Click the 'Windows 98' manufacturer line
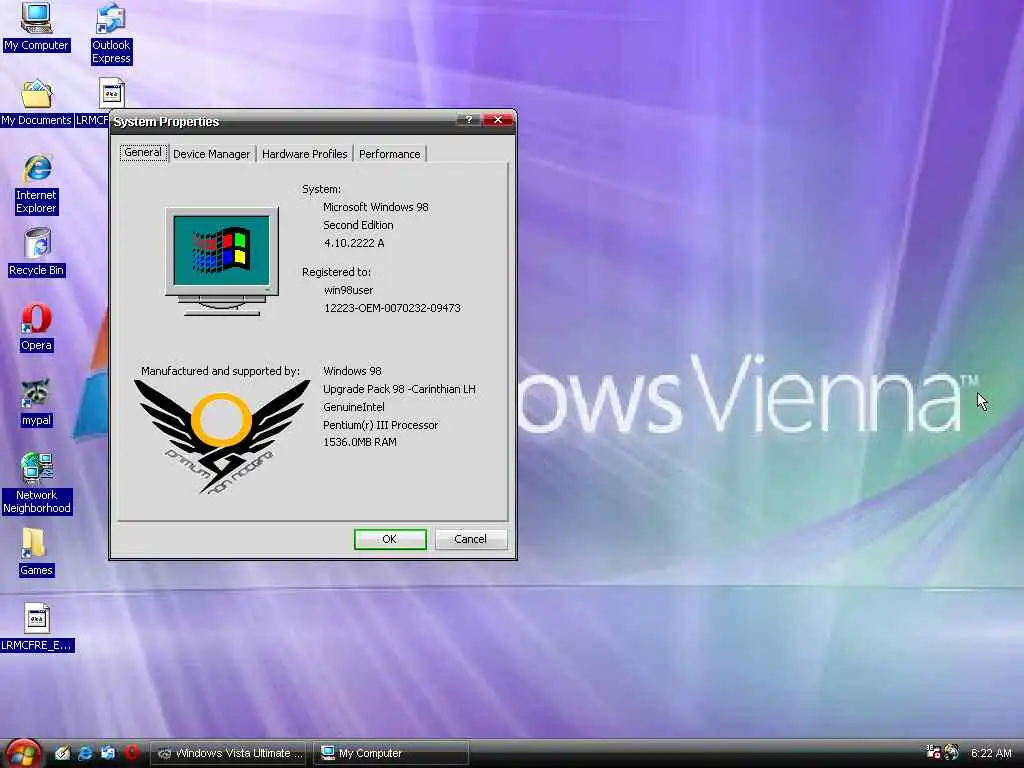This screenshot has width=1024, height=768. point(352,371)
